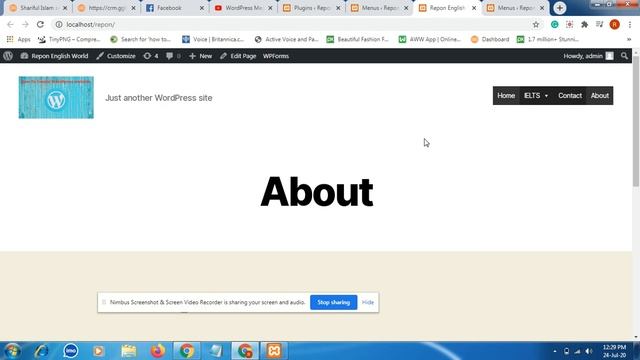
Task: Open the Chrome profile avatar
Action: coord(615,24)
